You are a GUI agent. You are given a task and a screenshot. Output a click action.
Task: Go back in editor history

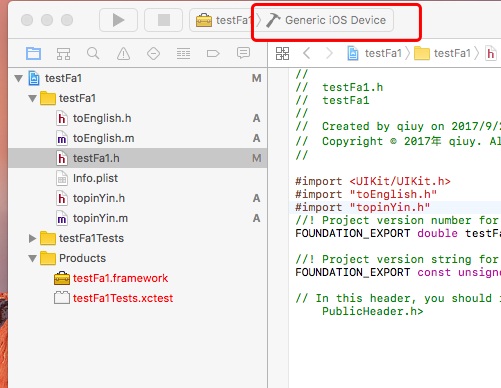click(x=307, y=53)
